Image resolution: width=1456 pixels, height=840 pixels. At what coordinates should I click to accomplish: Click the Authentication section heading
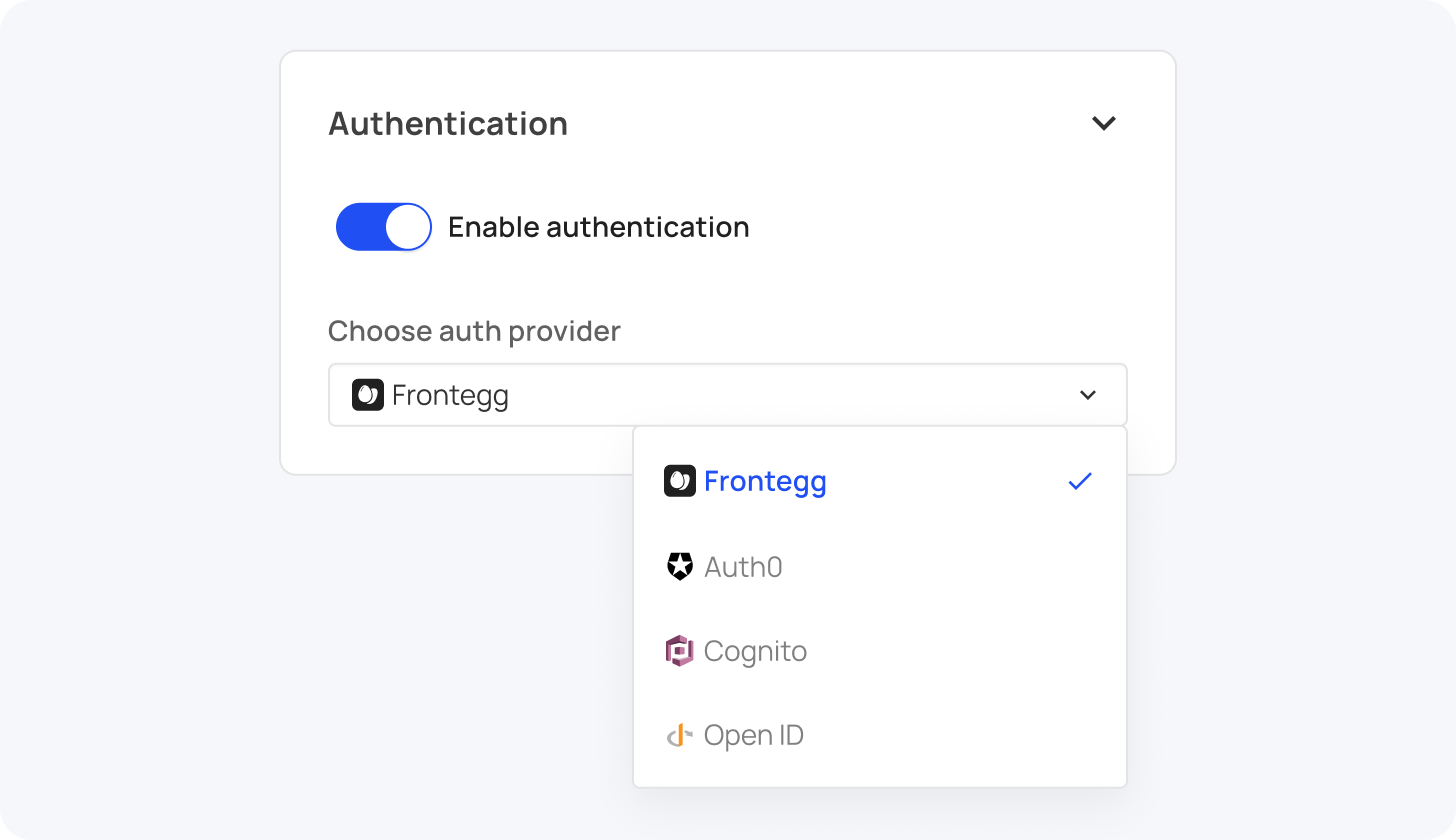[448, 123]
